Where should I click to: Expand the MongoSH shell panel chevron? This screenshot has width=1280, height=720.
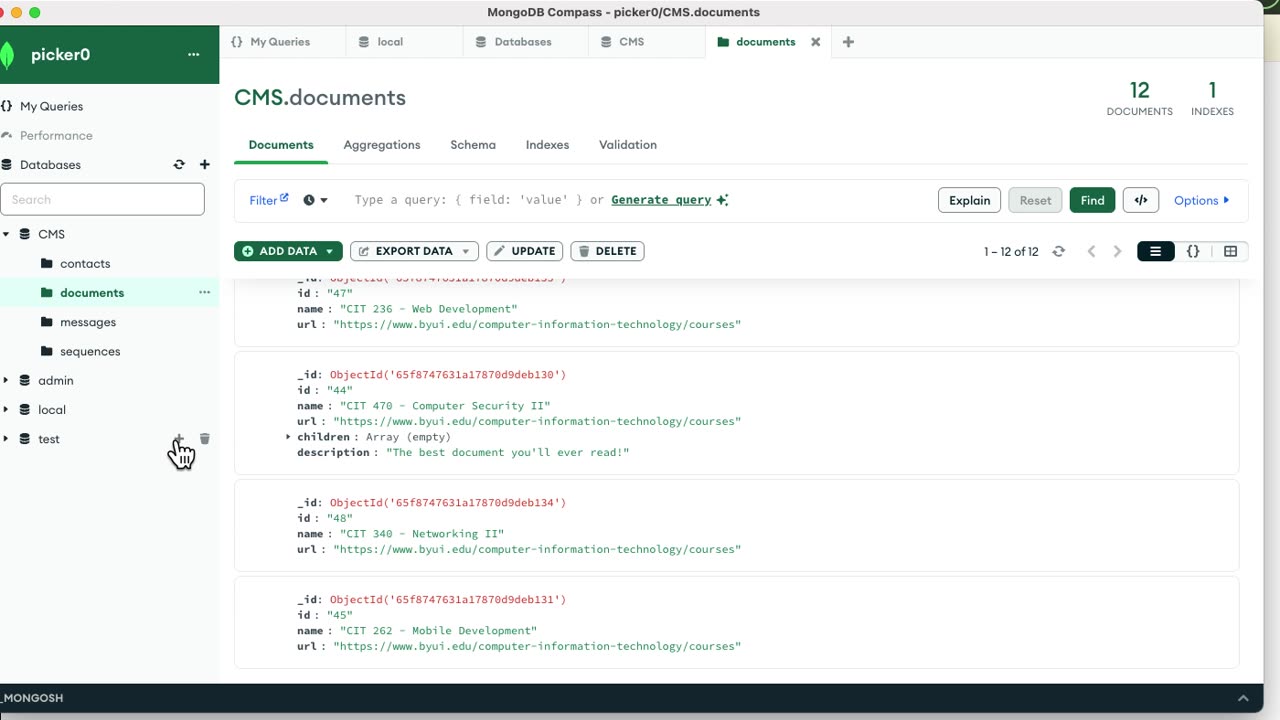click(1243, 698)
